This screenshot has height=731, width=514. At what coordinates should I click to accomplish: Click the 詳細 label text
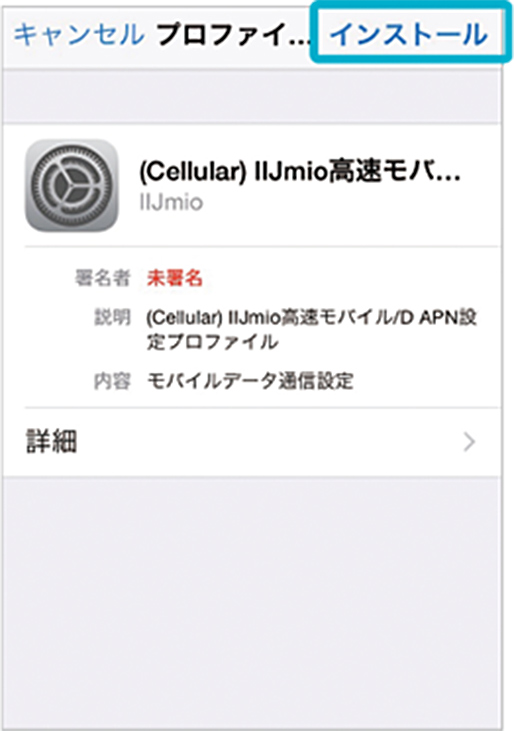pos(51,442)
